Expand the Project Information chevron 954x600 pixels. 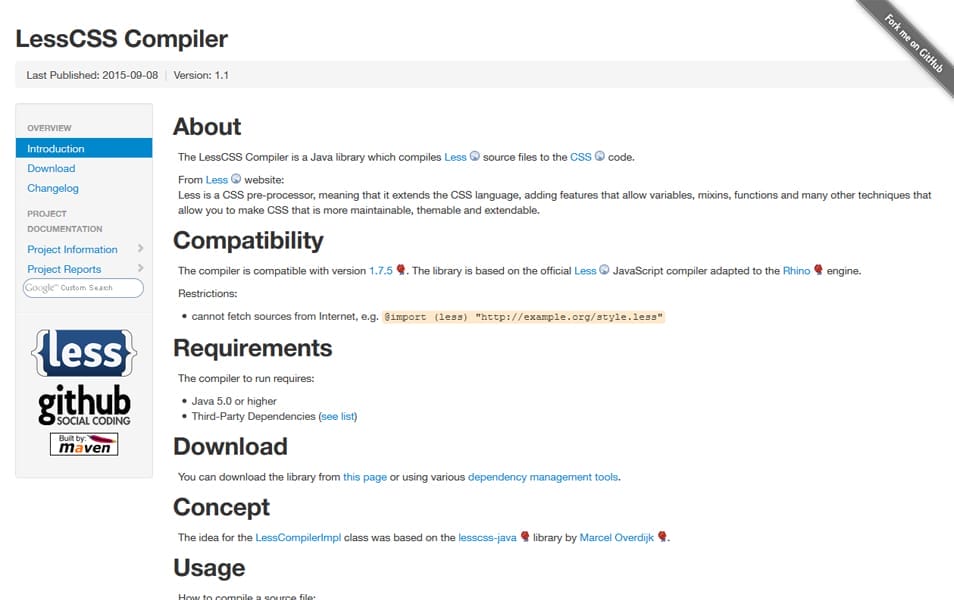click(x=141, y=248)
